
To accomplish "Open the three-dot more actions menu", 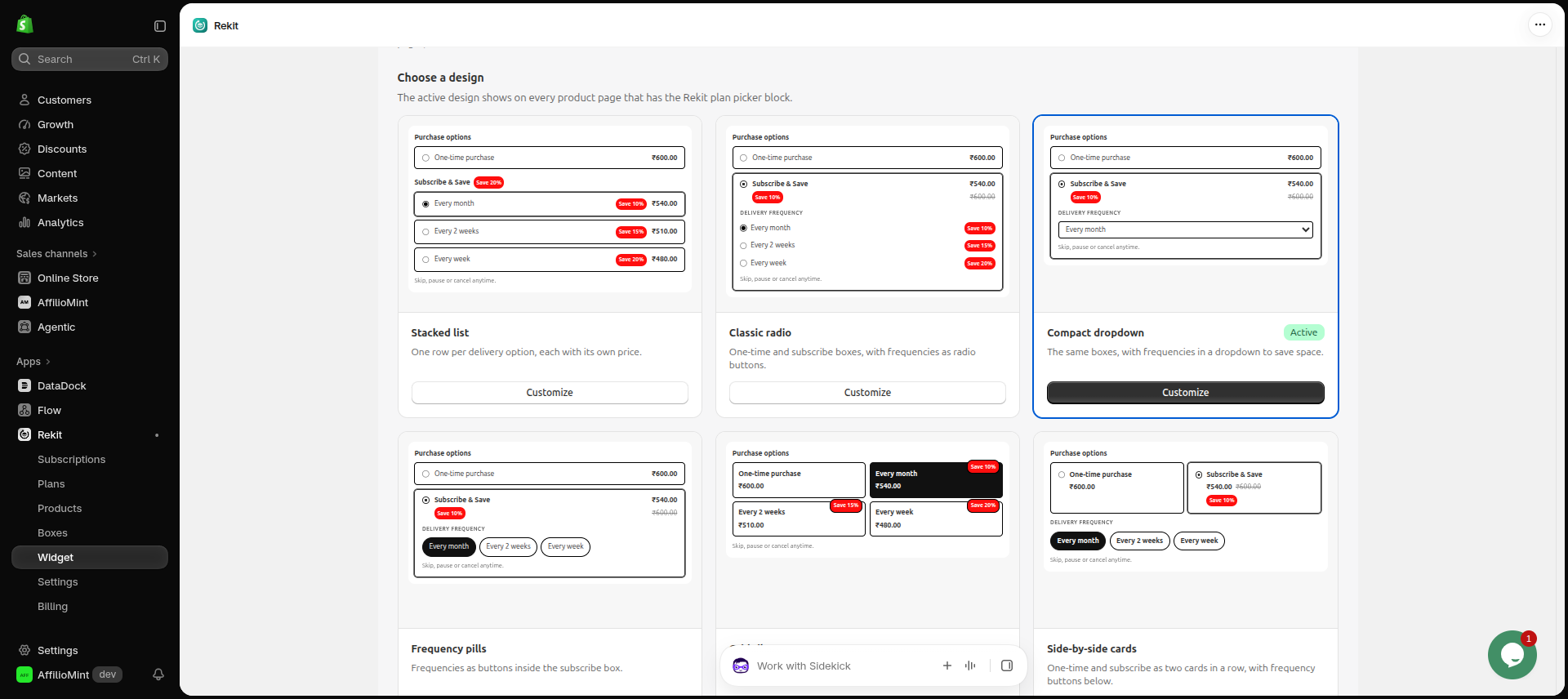I will coord(1539,24).
